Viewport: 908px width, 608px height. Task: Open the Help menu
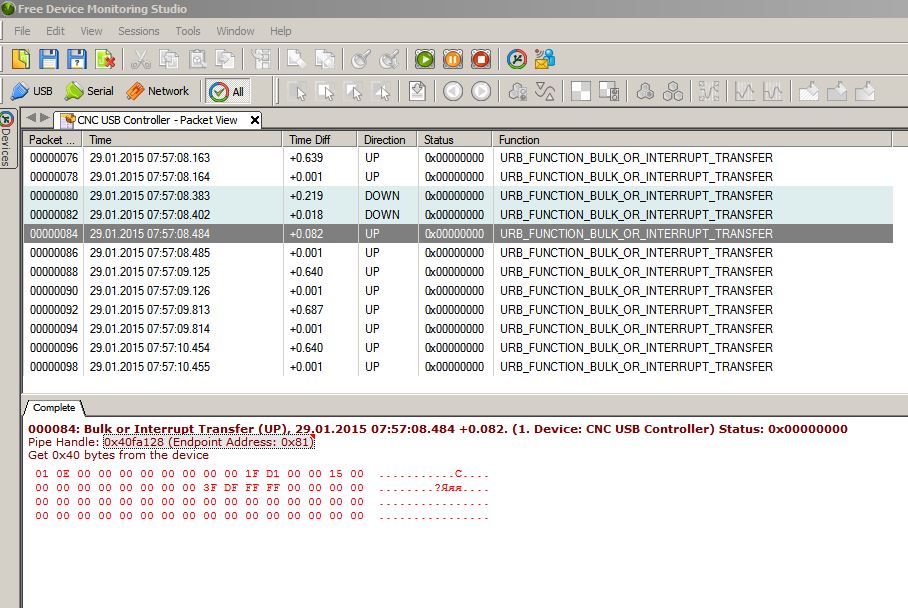point(280,31)
